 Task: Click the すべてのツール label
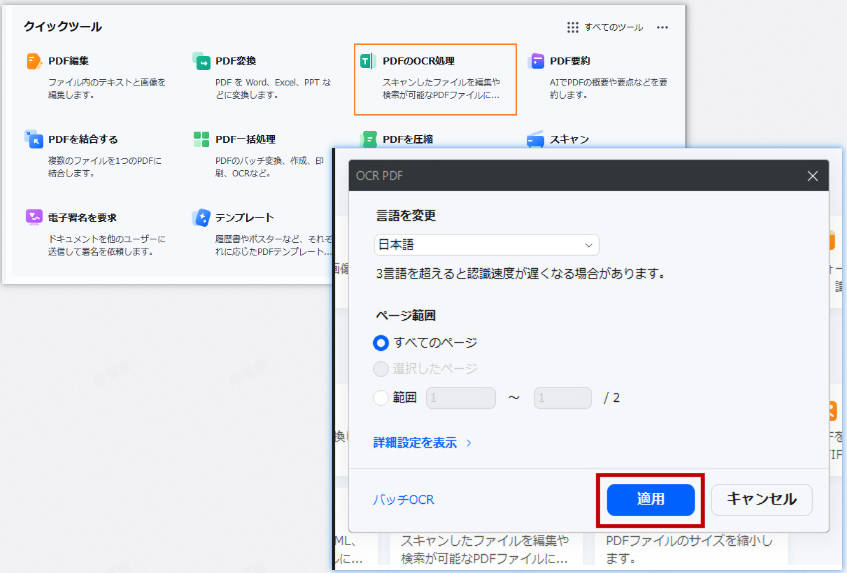click(614, 27)
